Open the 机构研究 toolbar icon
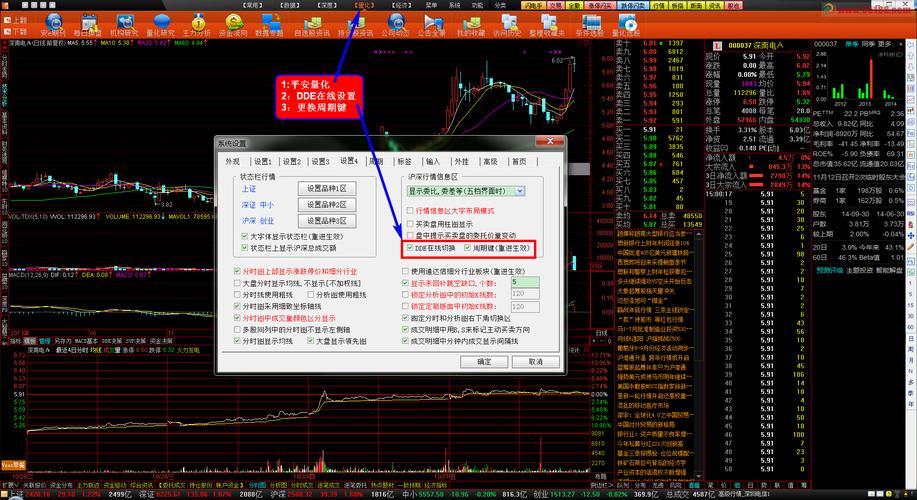 (123, 28)
